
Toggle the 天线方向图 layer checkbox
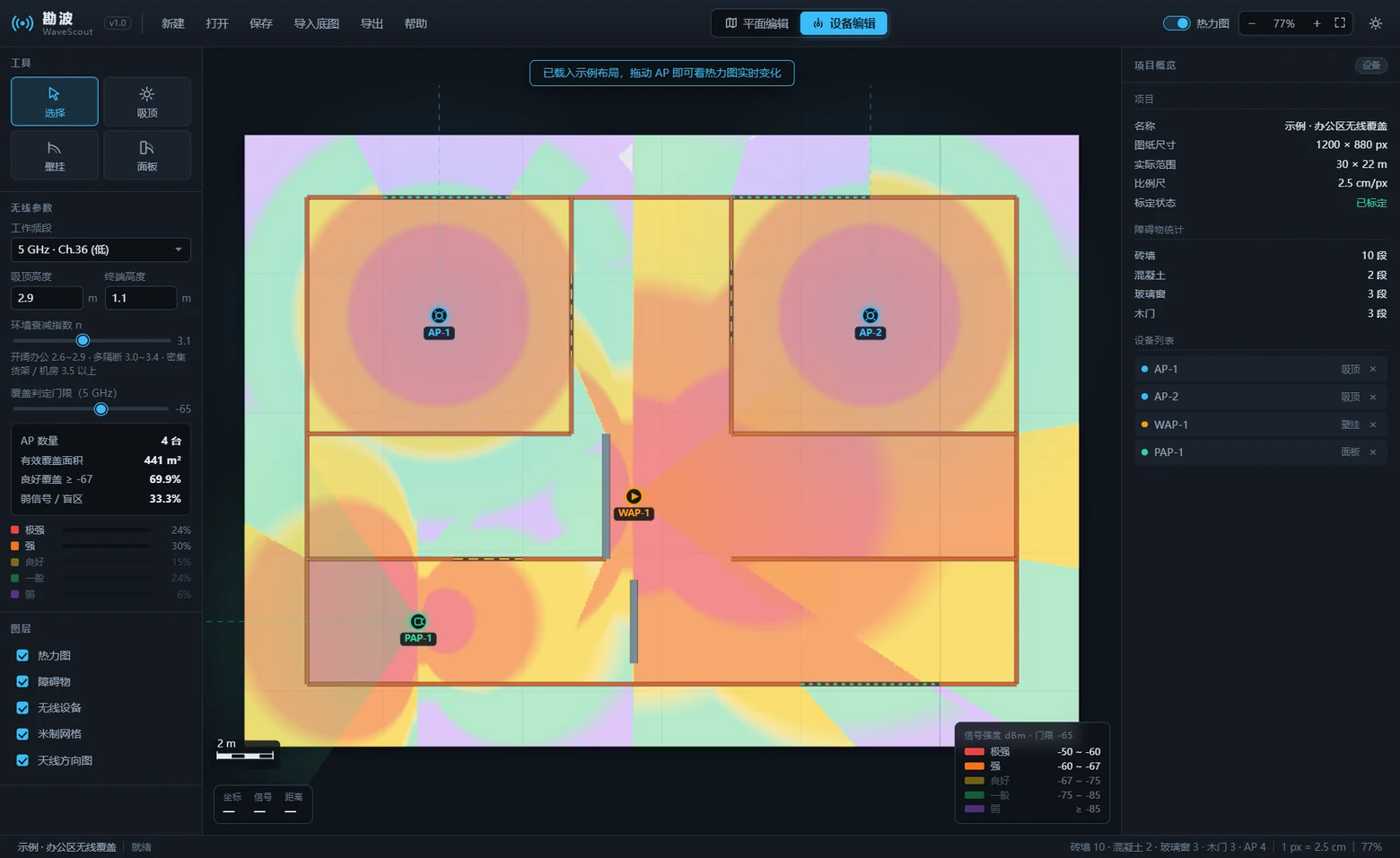pyautogui.click(x=22, y=760)
